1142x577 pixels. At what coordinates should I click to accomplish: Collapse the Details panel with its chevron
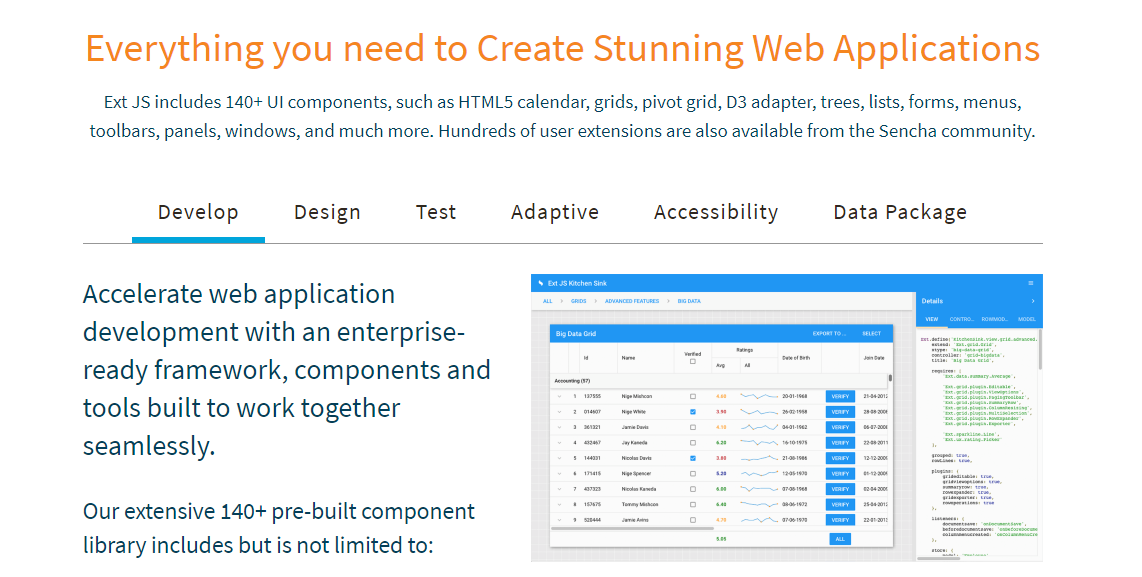pyautogui.click(x=1033, y=301)
